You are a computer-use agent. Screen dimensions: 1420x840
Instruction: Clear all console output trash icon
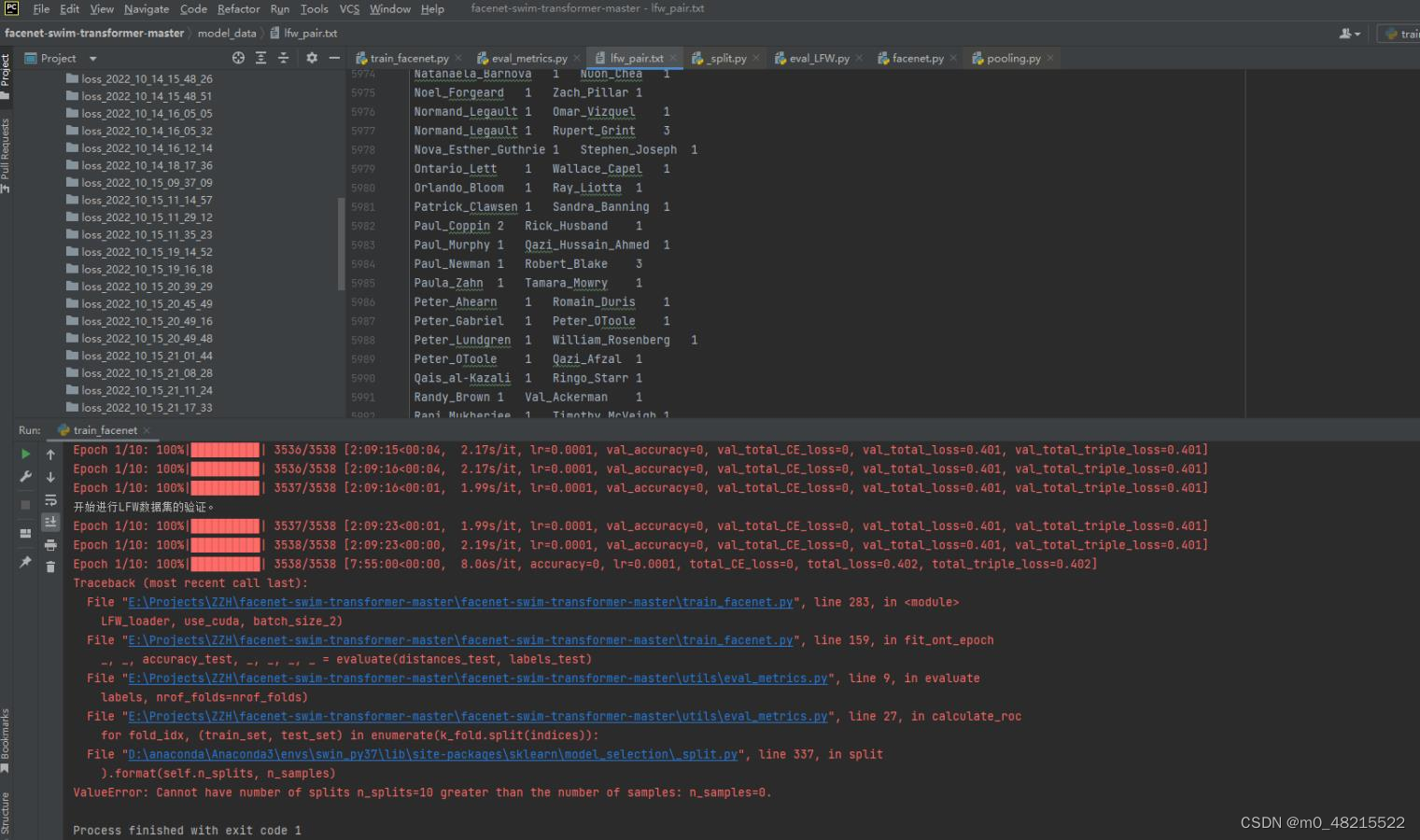click(x=50, y=567)
